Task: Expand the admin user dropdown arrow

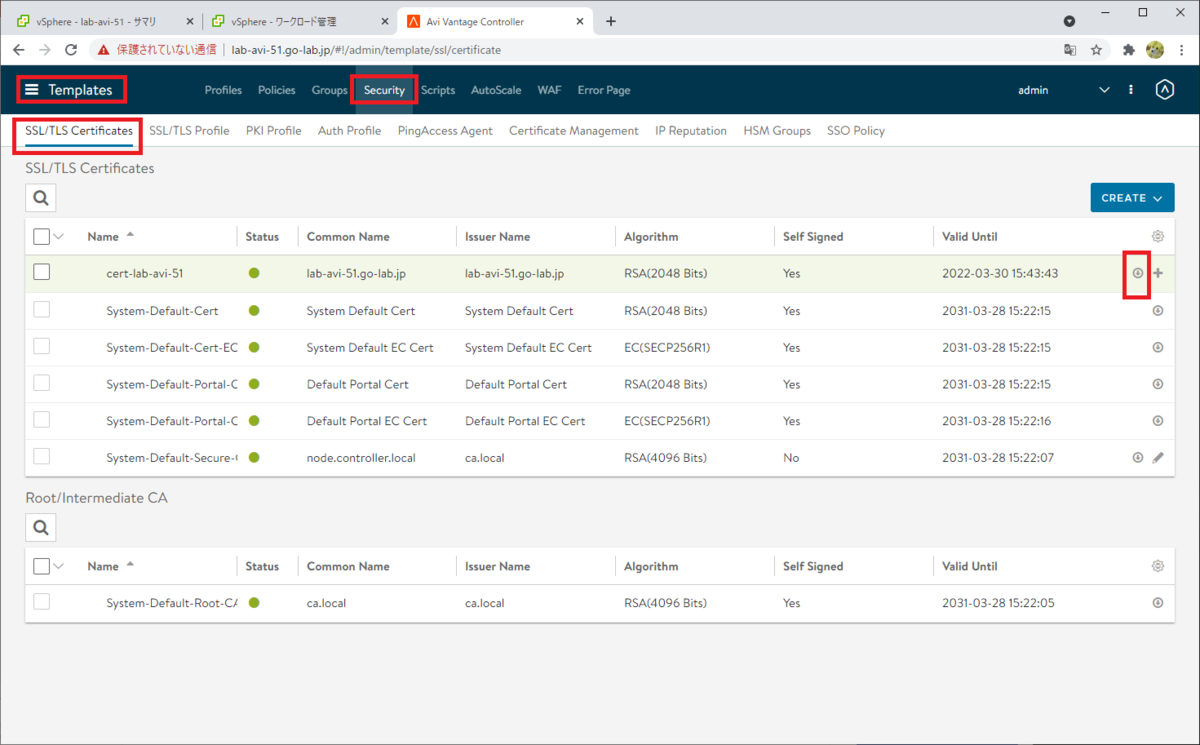Action: pyautogui.click(x=1104, y=90)
